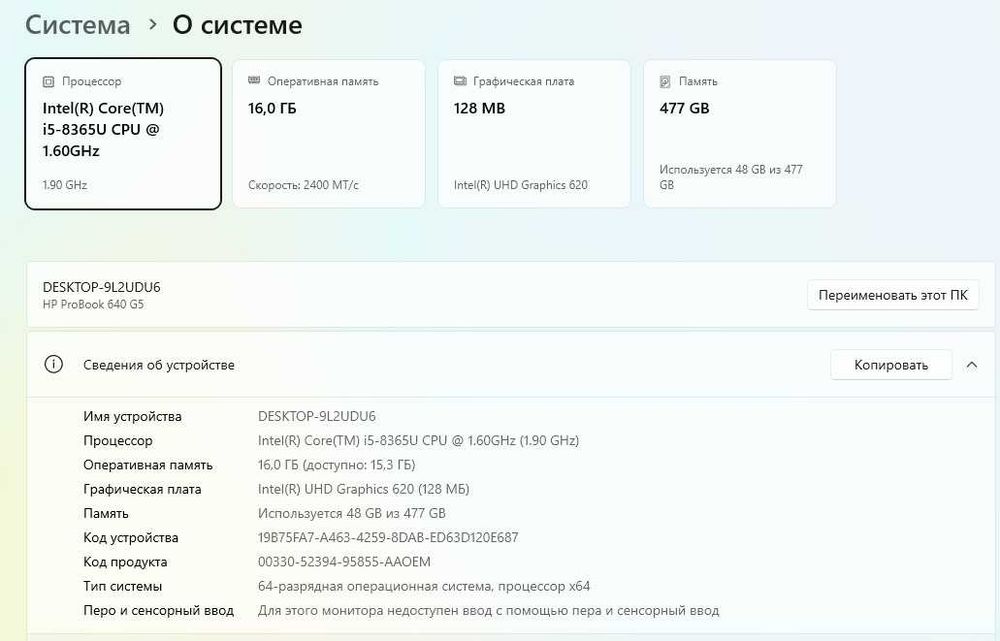Click the Сведения об устройстве heading

click(159, 365)
